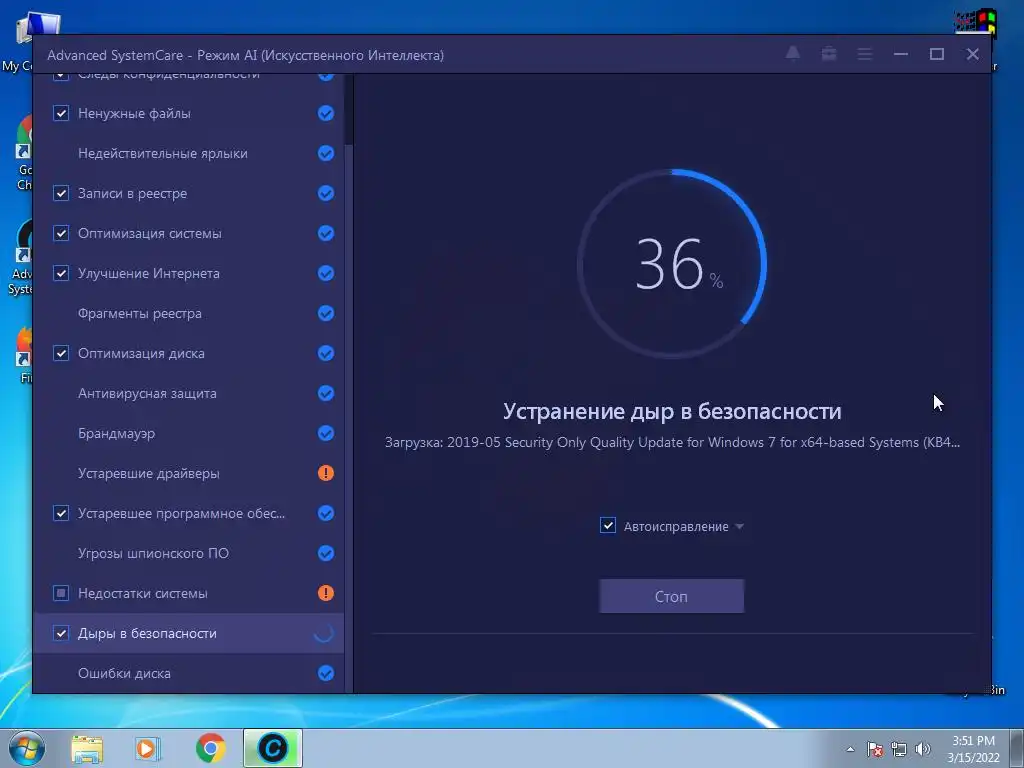This screenshot has width=1024, height=768.
Task: Select the Фрагменты реестра item
Action: (189, 313)
